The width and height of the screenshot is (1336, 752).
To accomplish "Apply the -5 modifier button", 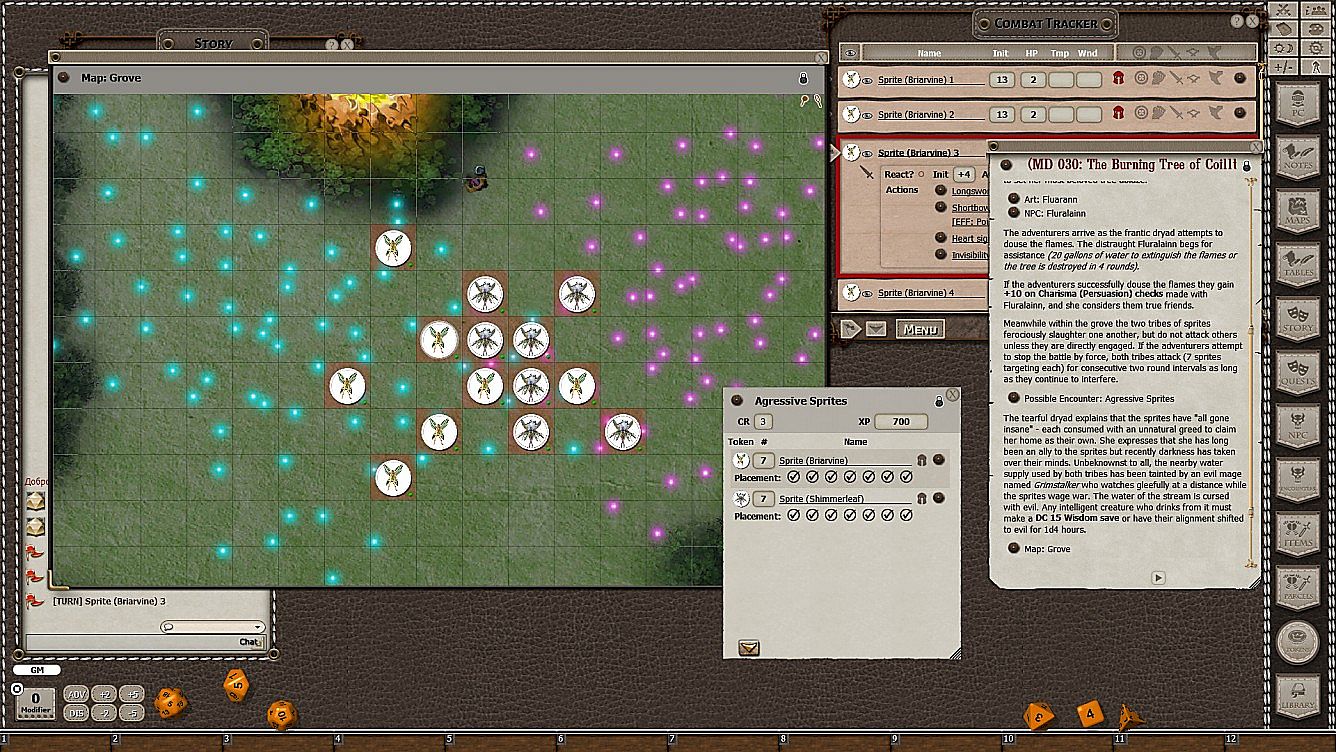I will click(132, 712).
